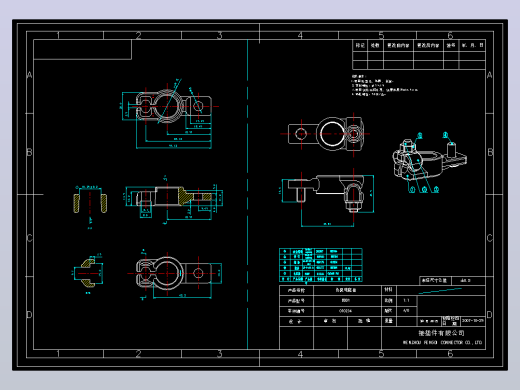Click the lower plan view of the clamp ring
Image resolution: width=520 pixels, height=390 pixels.
[174, 274]
